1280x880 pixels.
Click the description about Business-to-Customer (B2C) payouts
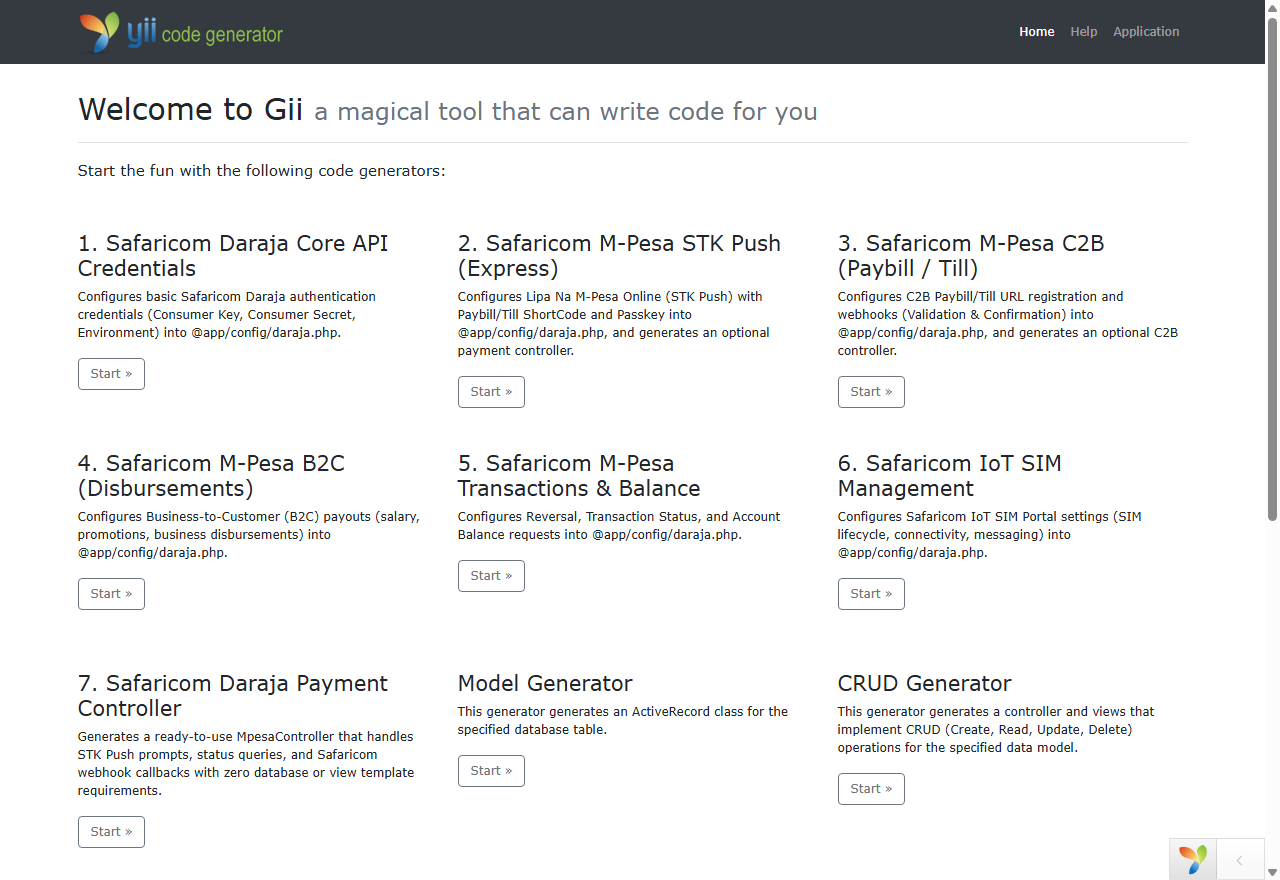(249, 534)
